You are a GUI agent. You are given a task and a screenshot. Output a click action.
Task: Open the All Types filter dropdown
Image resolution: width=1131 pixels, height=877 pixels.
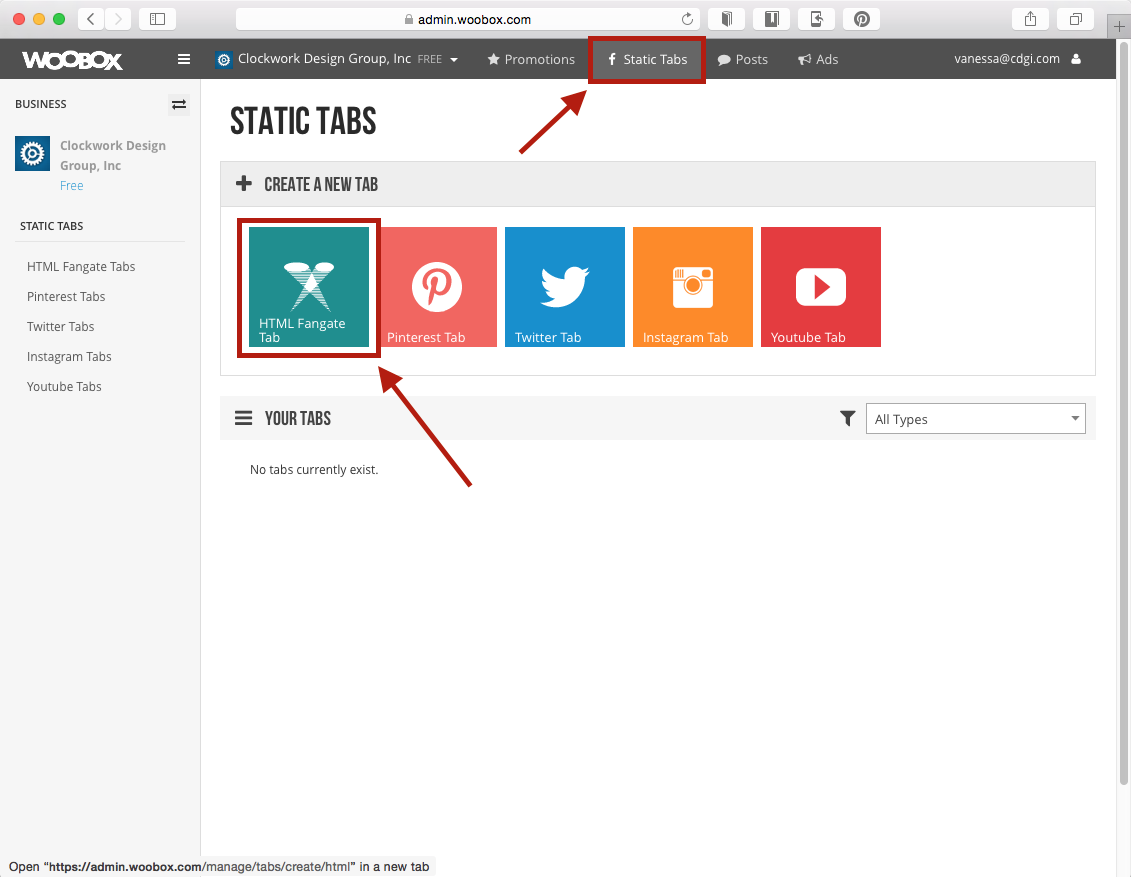975,419
